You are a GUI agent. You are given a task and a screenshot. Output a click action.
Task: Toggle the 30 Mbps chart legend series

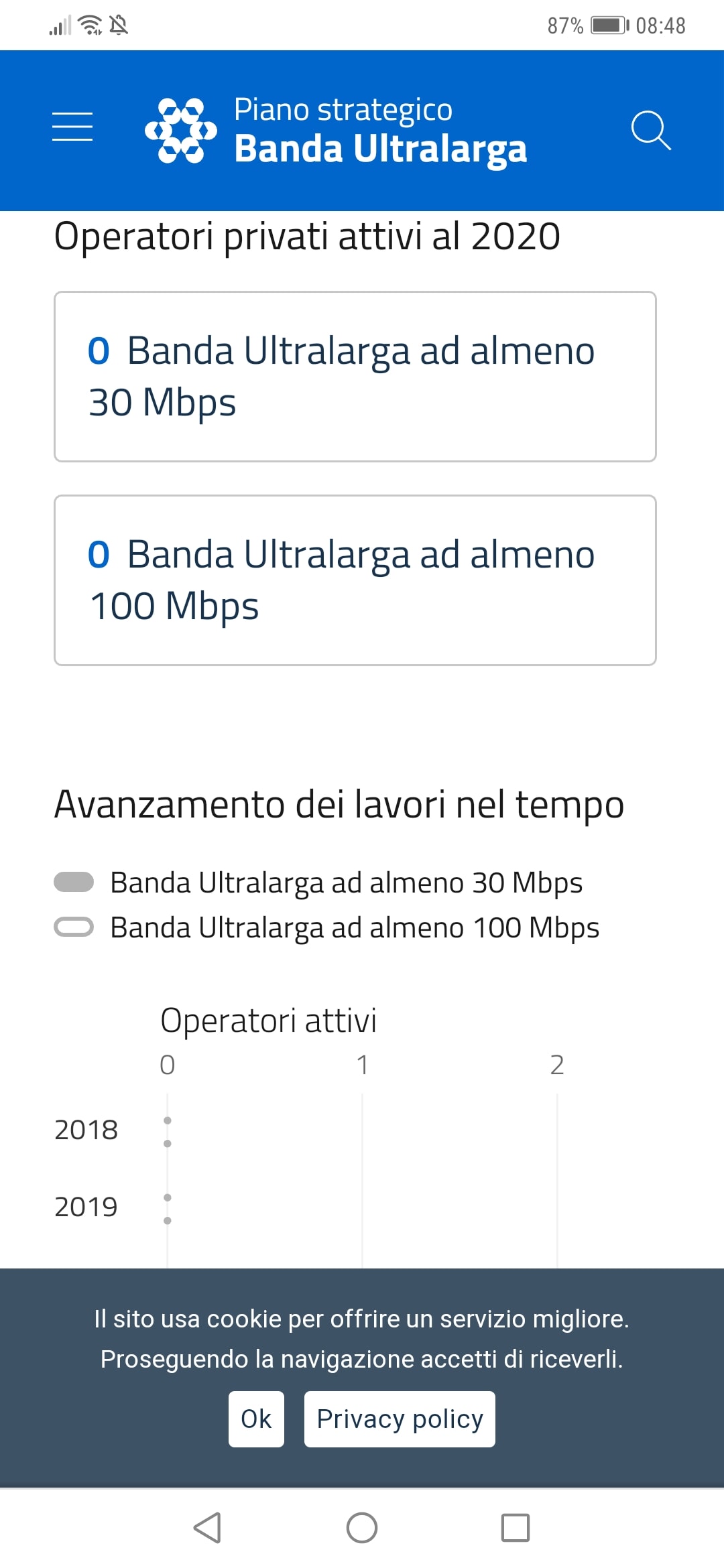pyautogui.click(x=74, y=883)
